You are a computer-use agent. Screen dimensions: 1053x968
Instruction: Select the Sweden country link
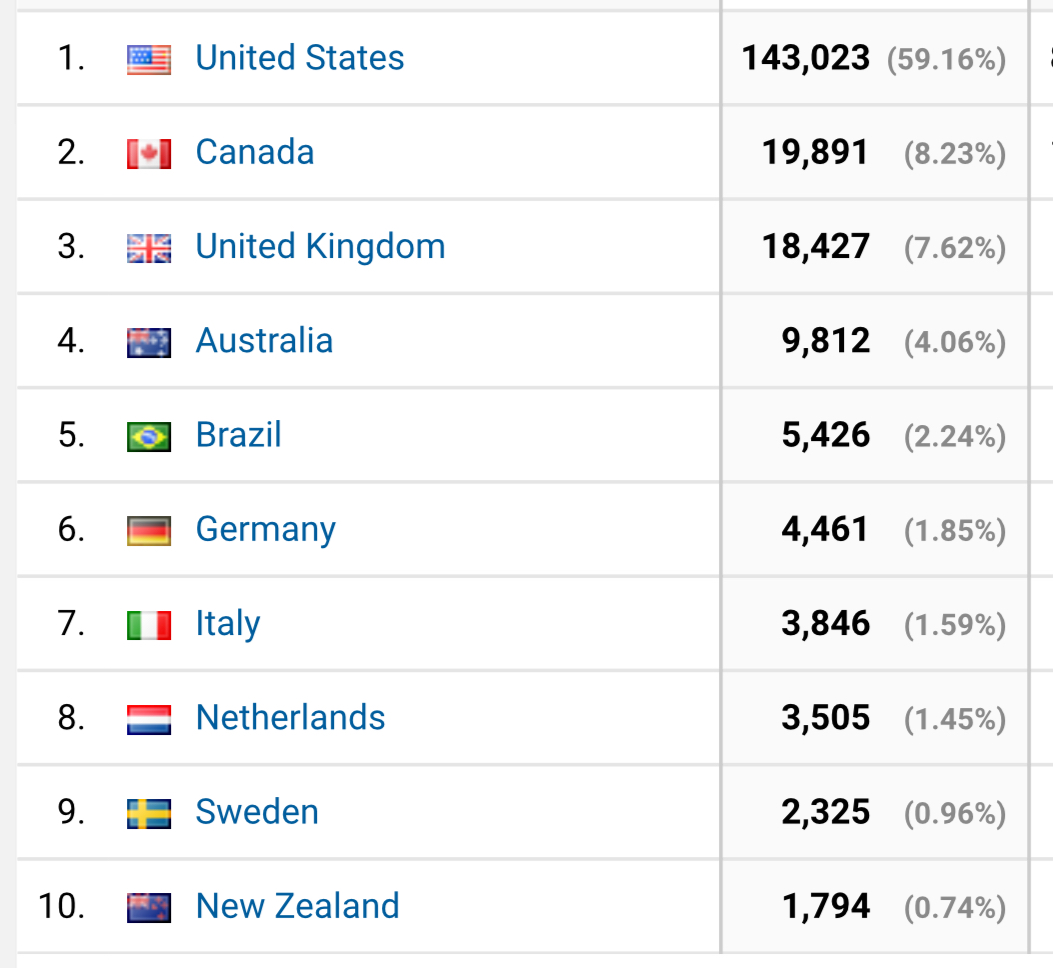[257, 811]
